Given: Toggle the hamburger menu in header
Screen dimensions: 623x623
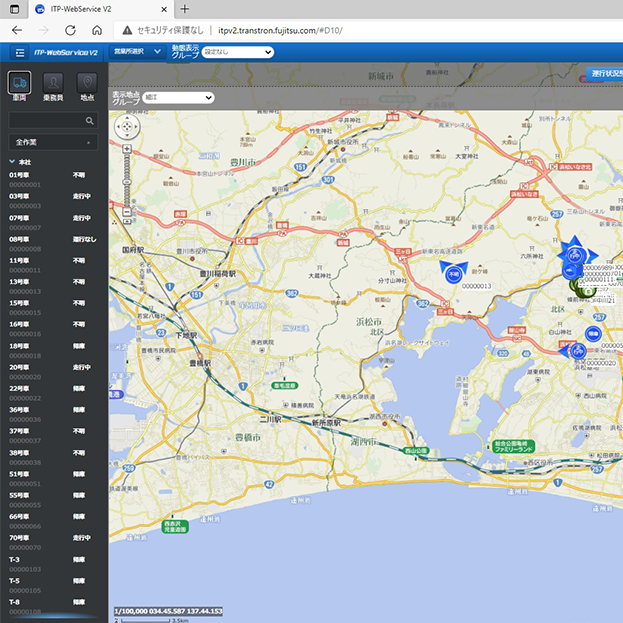Looking at the screenshot, I should point(19,51).
